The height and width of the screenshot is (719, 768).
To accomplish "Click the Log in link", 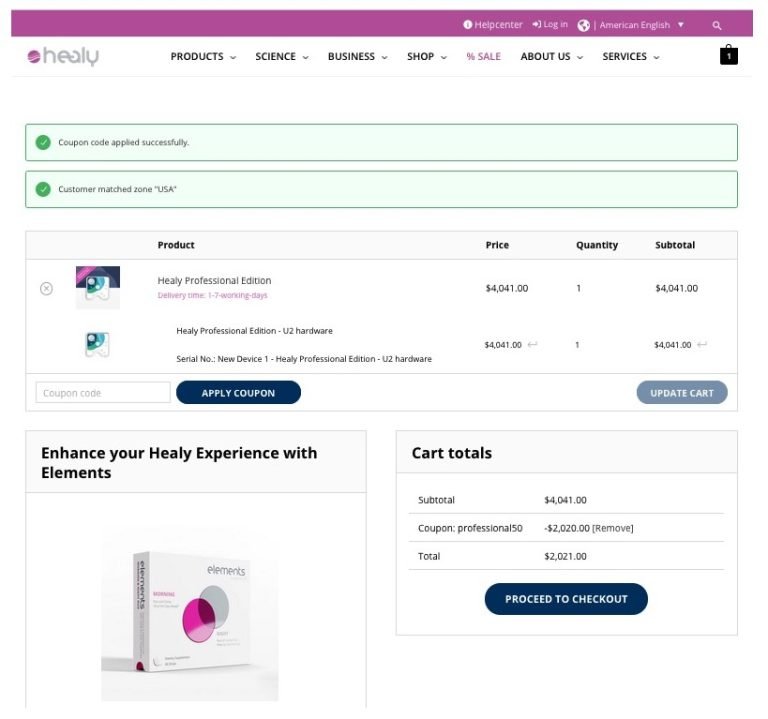I will point(555,24).
